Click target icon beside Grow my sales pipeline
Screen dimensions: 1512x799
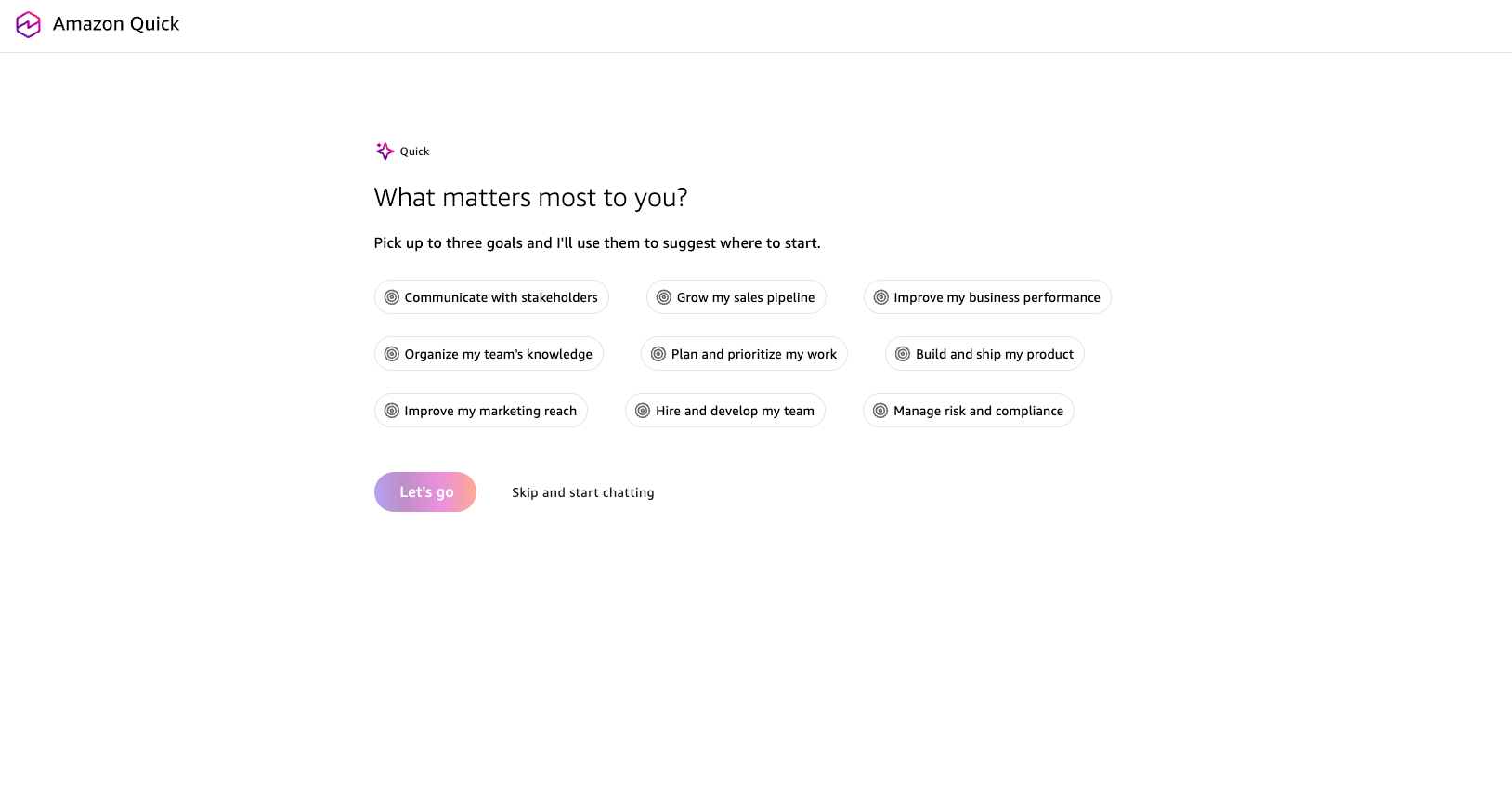coord(664,297)
